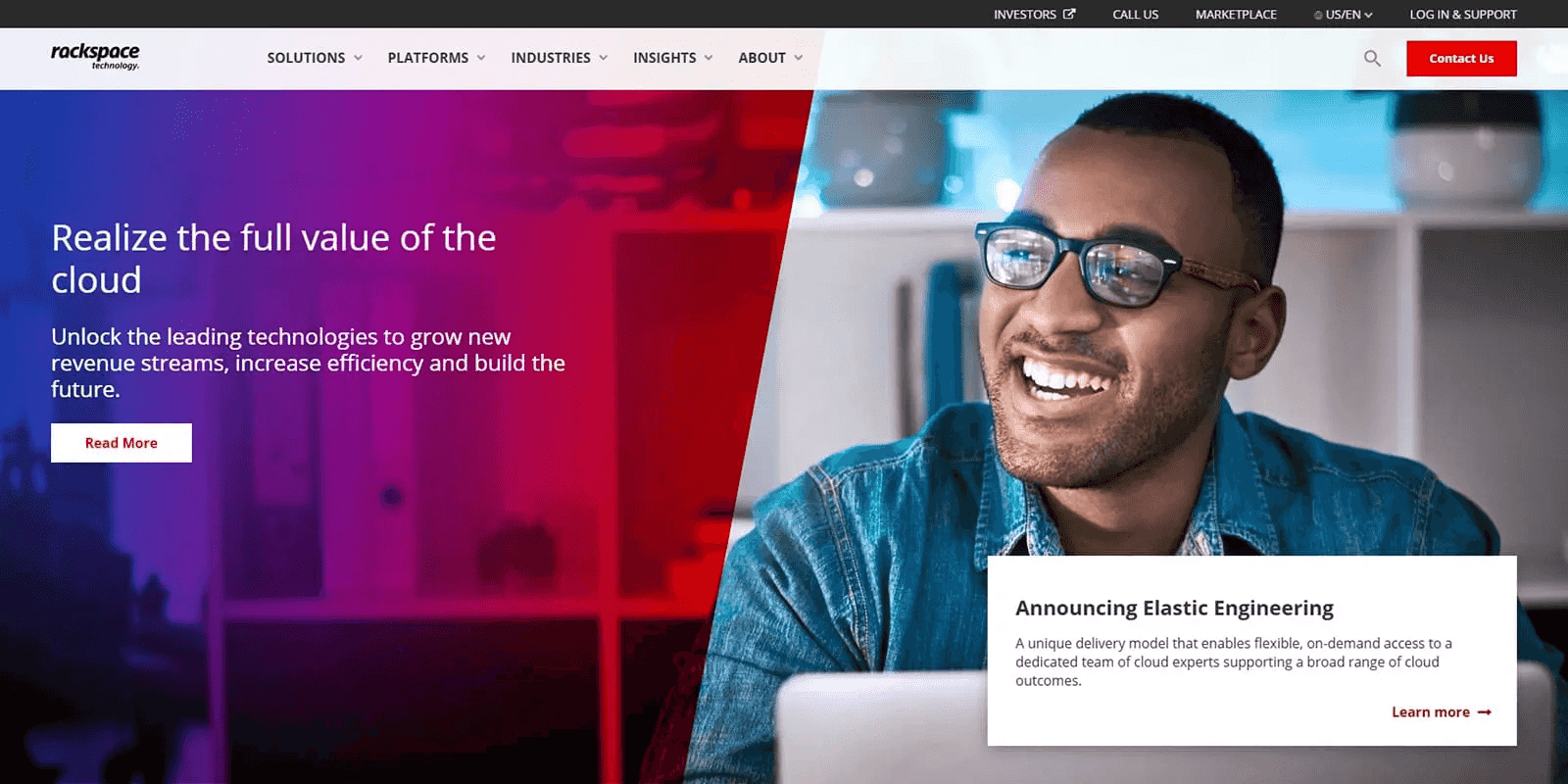Click the external link icon beside Investors
Image resolution: width=1568 pixels, height=784 pixels.
pos(1069,14)
